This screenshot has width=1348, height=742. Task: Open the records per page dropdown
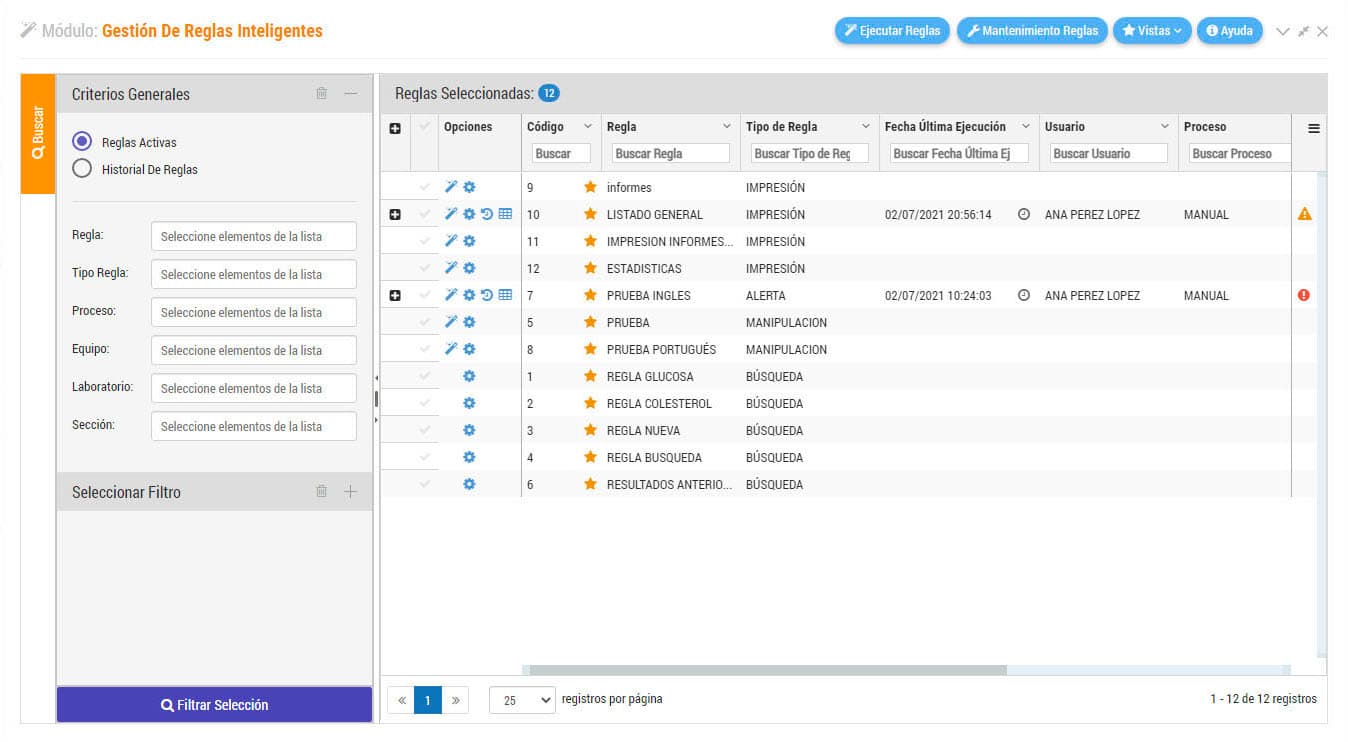click(522, 700)
